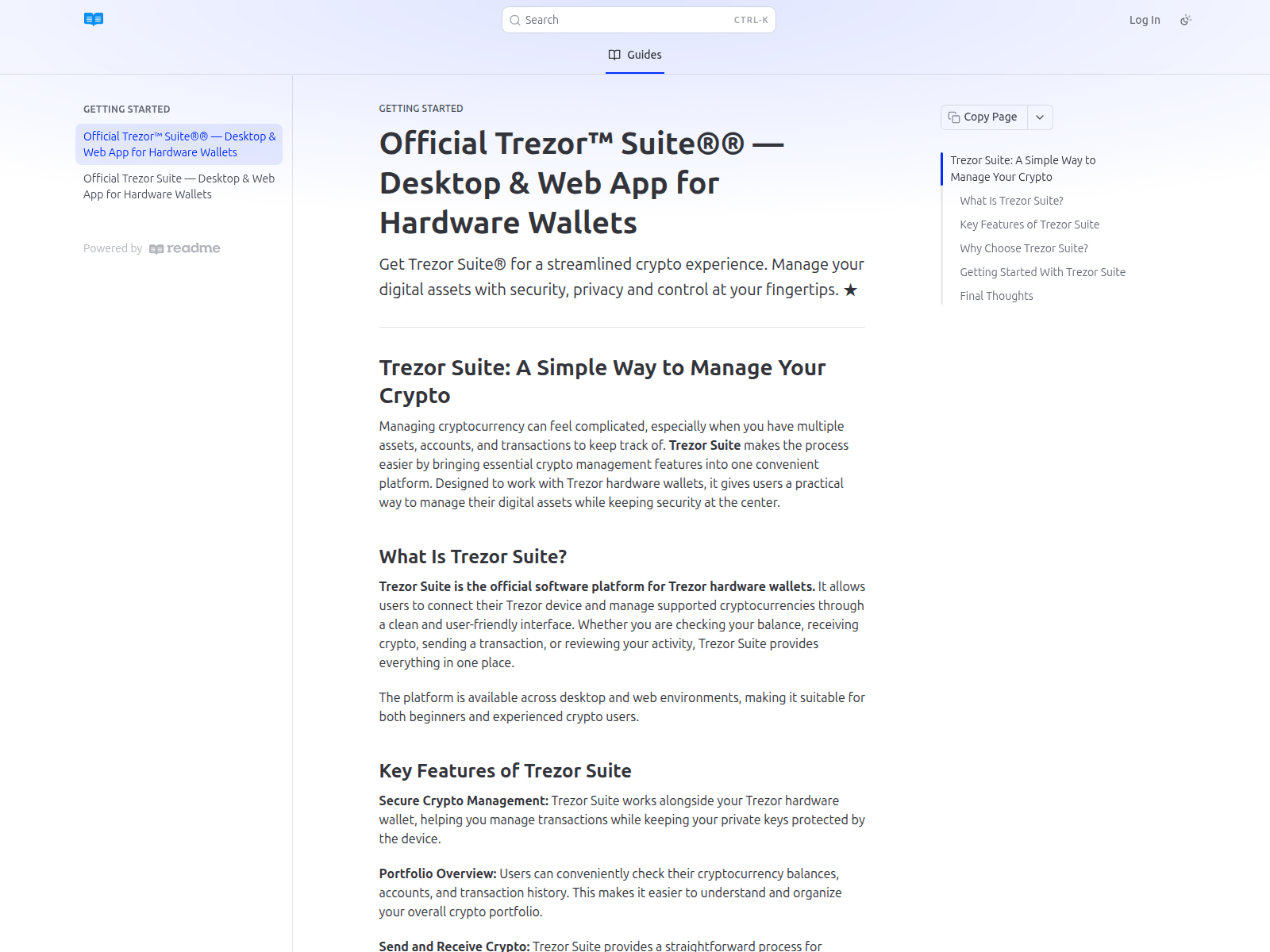Screen dimensions: 1270x952
Task: Click the Copy Page button
Action: coord(984,117)
